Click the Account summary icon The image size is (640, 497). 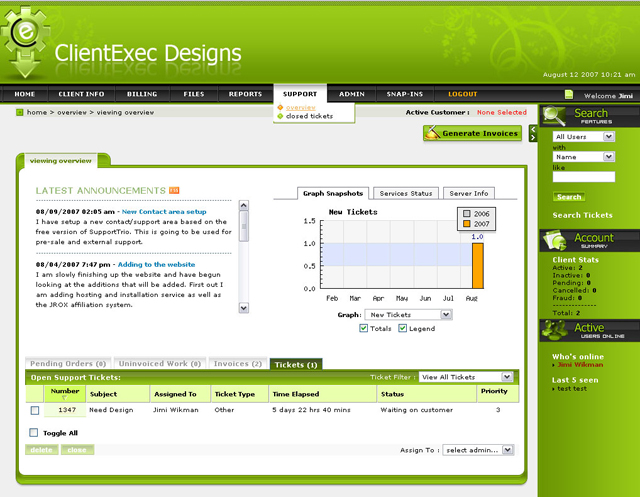pyautogui.click(x=555, y=240)
